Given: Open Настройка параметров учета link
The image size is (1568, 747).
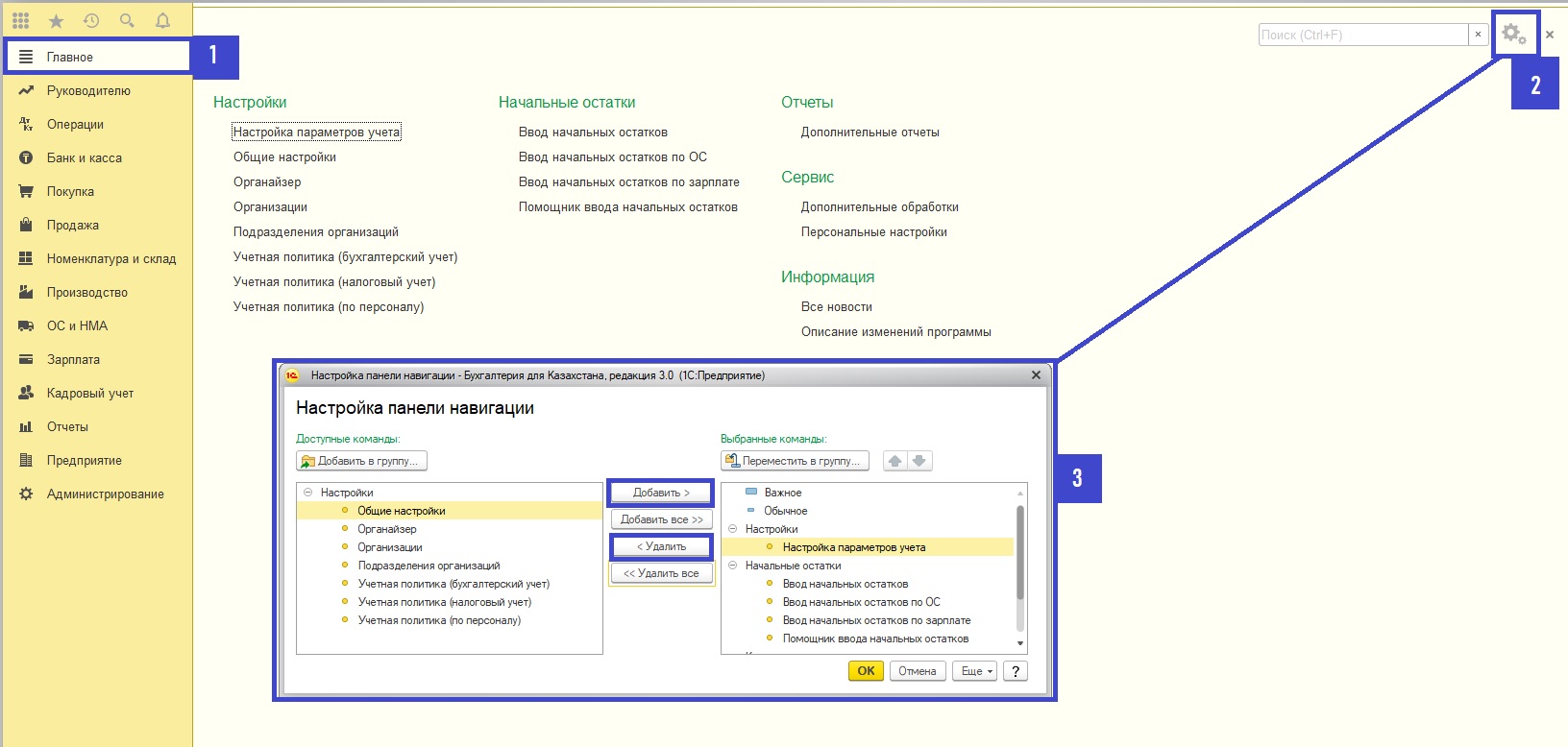Looking at the screenshot, I should (x=316, y=132).
